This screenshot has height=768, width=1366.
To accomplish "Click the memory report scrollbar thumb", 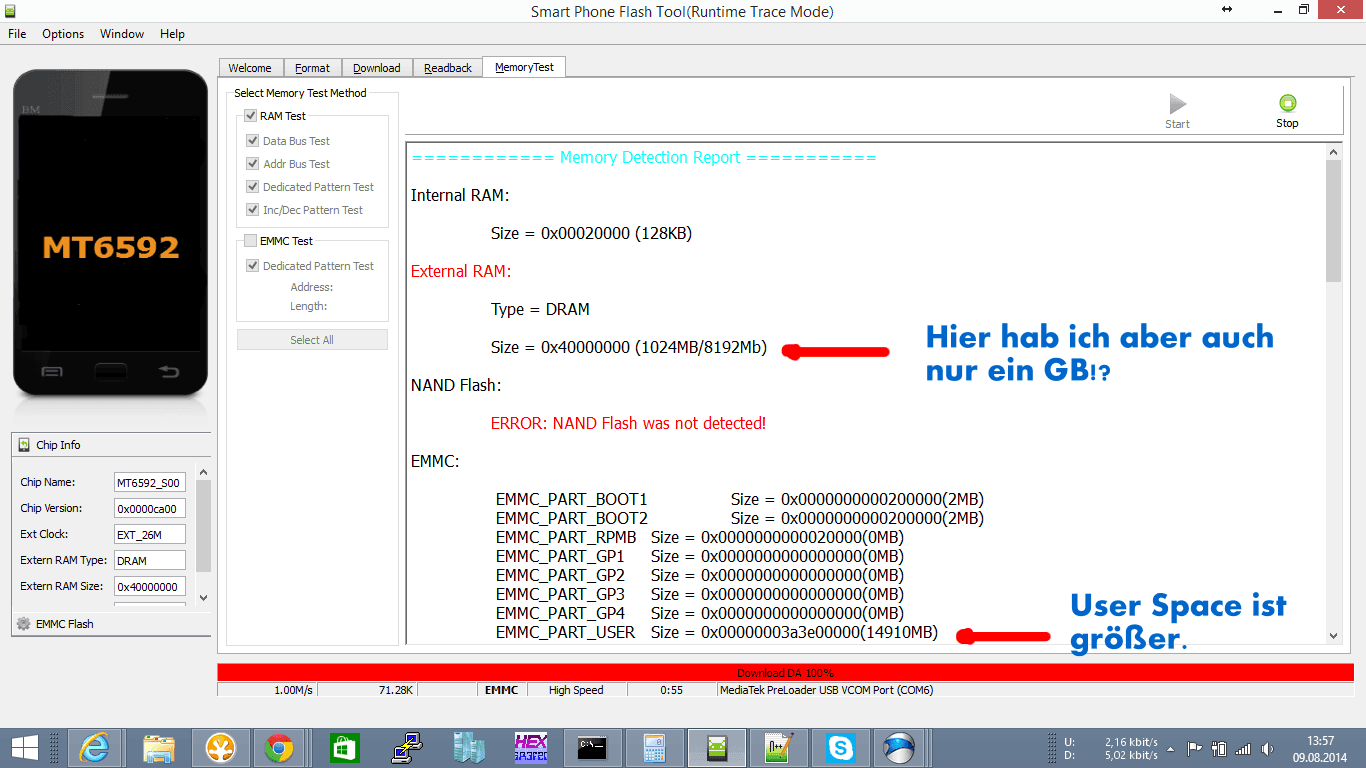I will pyautogui.click(x=1333, y=220).
